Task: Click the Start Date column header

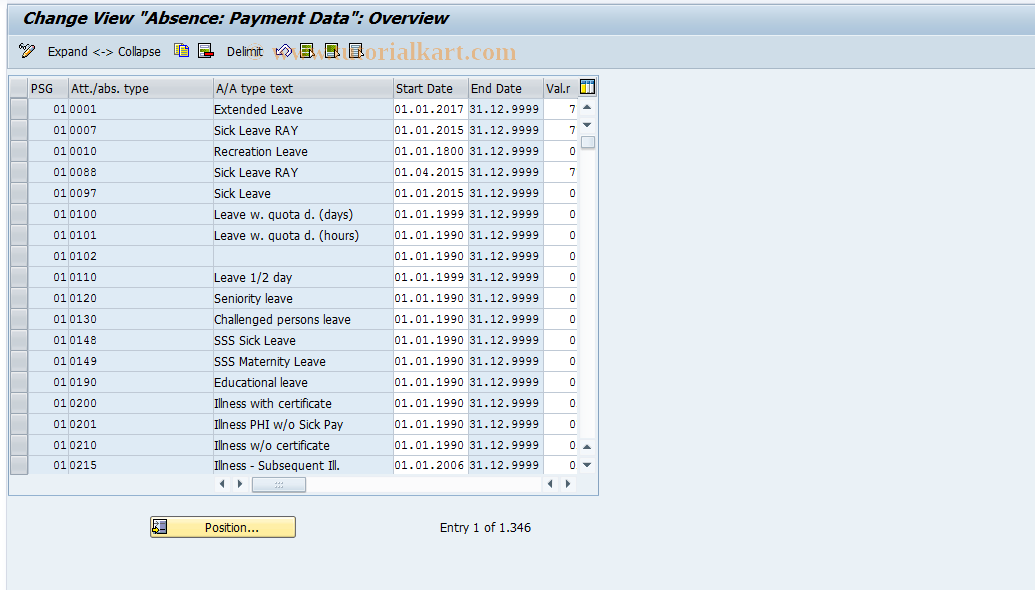Action: pyautogui.click(x=431, y=88)
